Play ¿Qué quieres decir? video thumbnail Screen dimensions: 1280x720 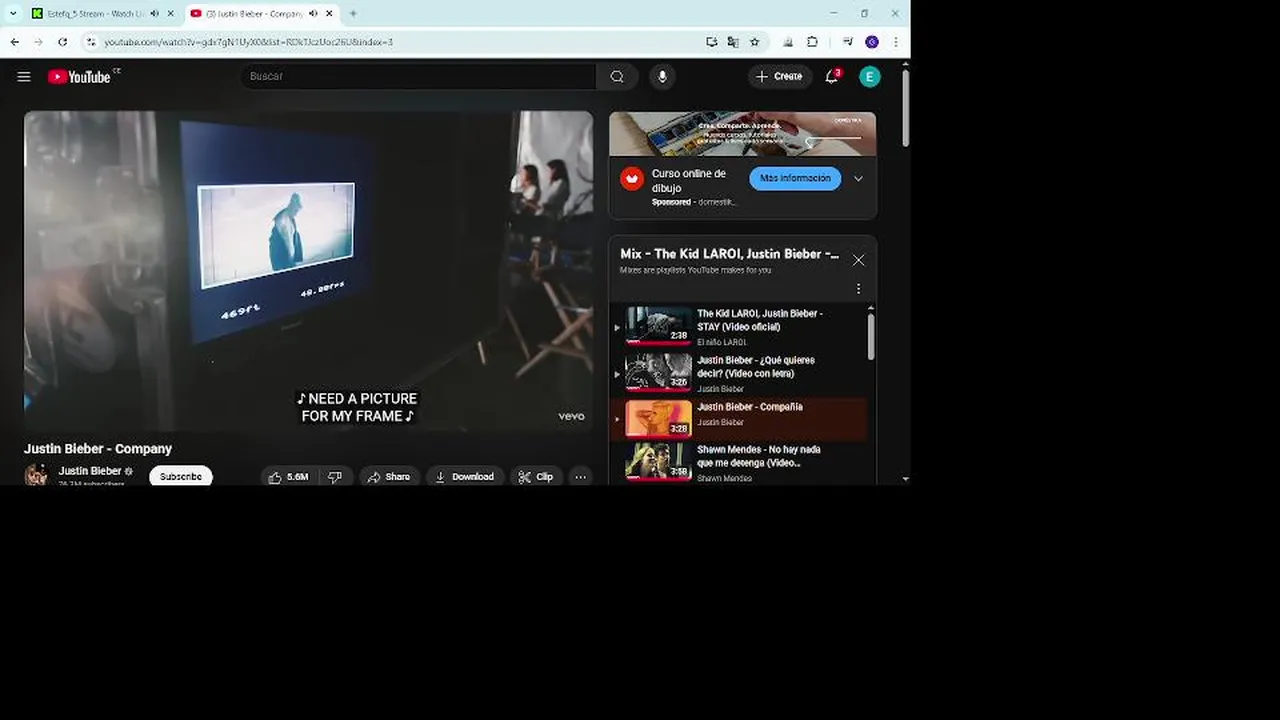click(658, 372)
